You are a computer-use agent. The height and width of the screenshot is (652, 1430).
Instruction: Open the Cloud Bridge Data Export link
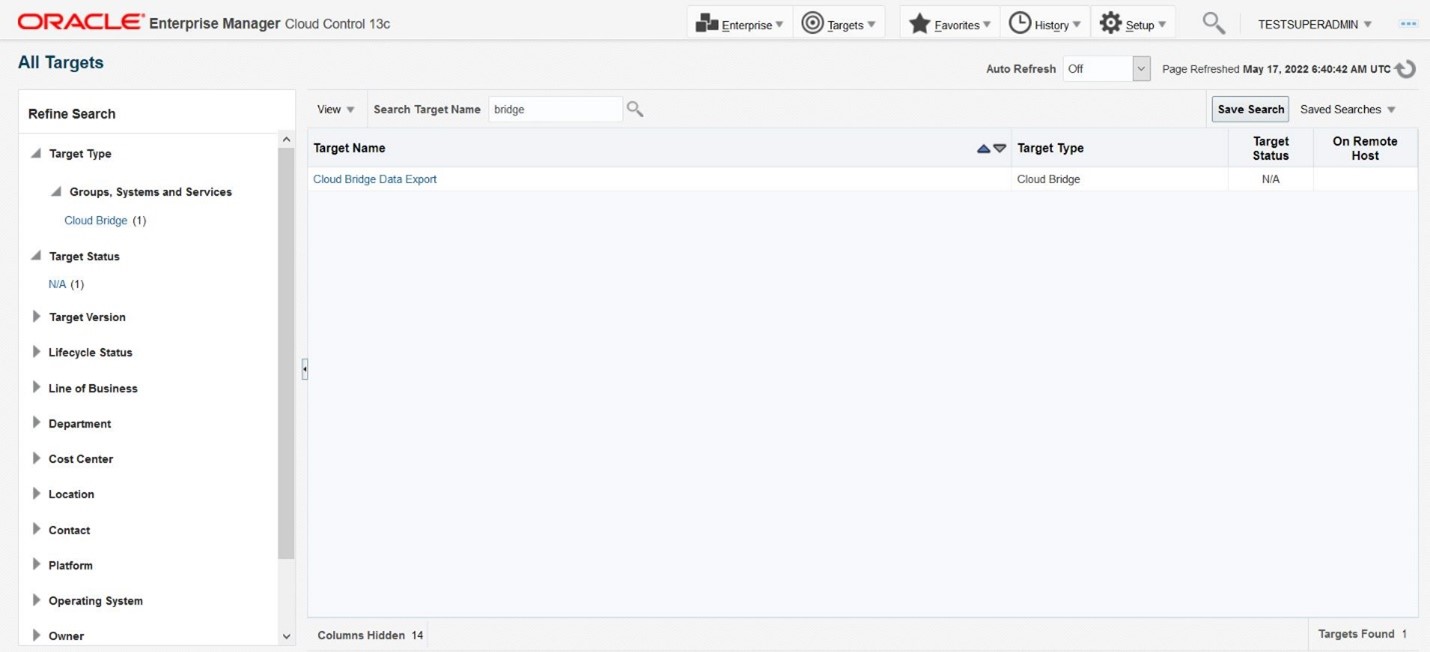(375, 179)
